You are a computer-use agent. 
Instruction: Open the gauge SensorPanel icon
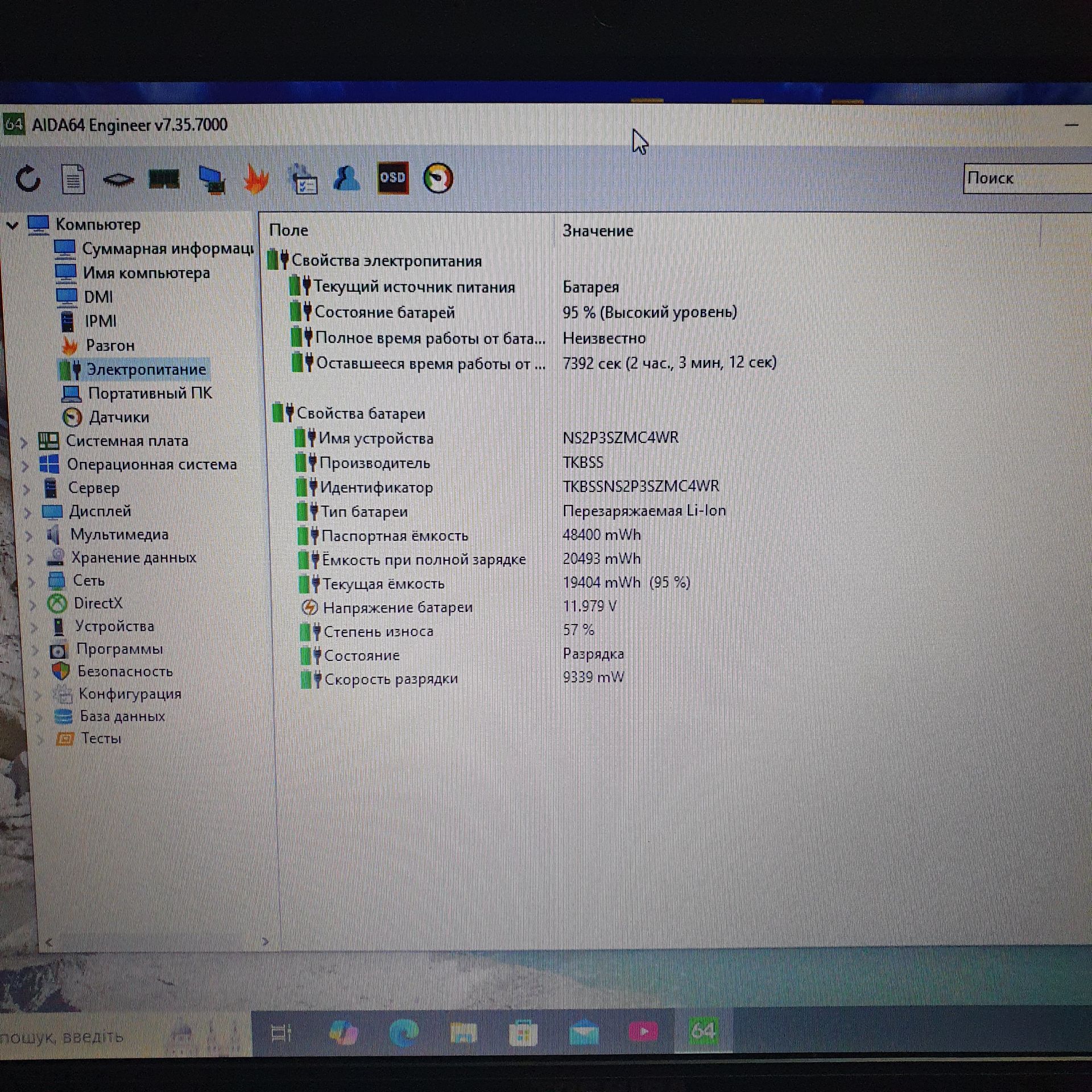pyautogui.click(x=438, y=179)
